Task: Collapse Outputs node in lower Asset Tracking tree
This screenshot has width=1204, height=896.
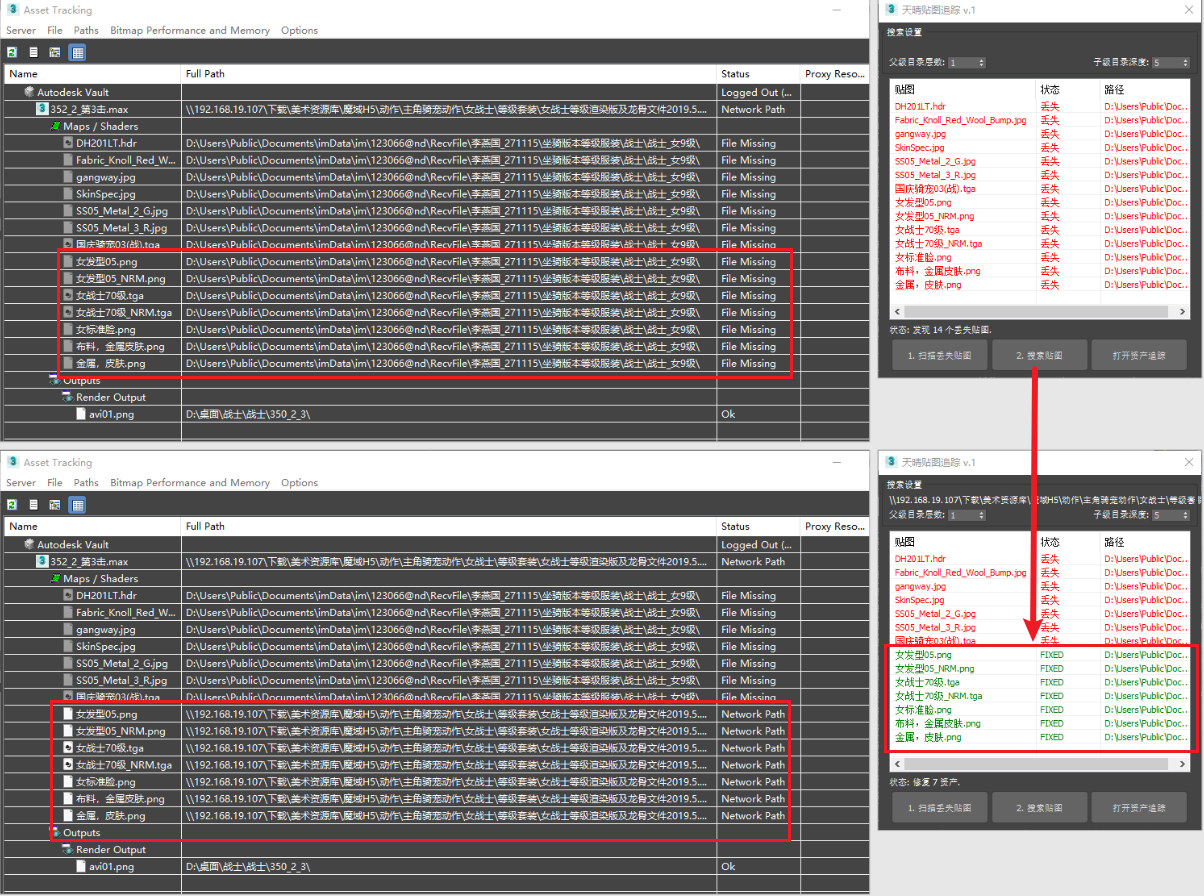Action: pyautogui.click(x=55, y=833)
